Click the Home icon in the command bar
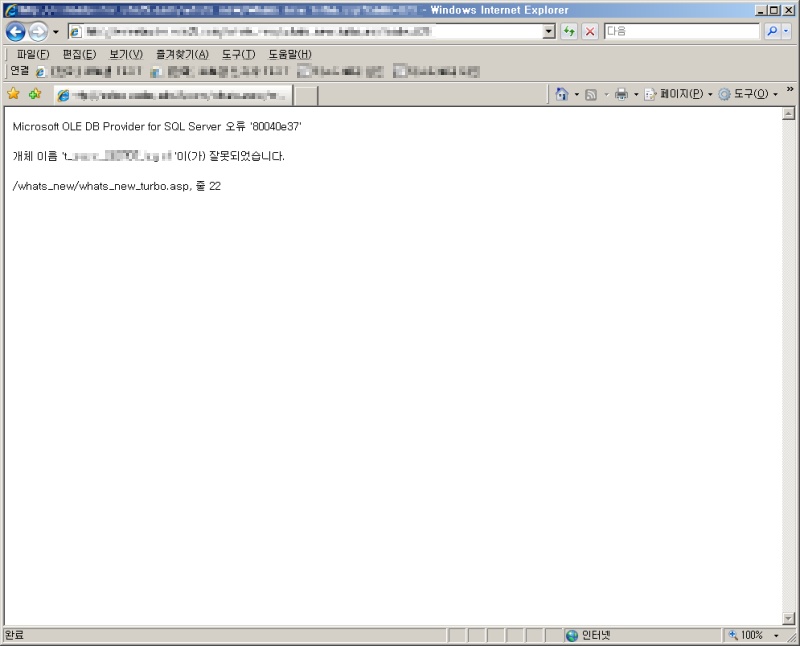This screenshot has width=800, height=646. [x=562, y=94]
